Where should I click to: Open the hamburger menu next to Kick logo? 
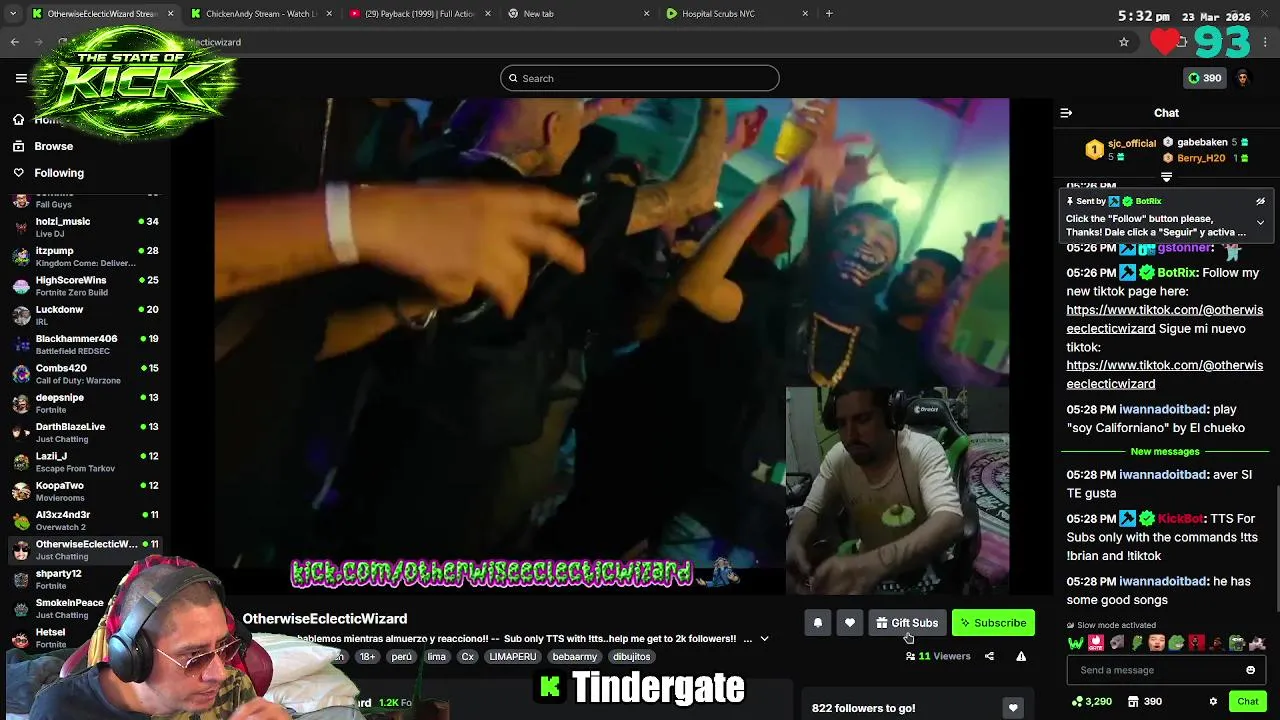[x=21, y=78]
